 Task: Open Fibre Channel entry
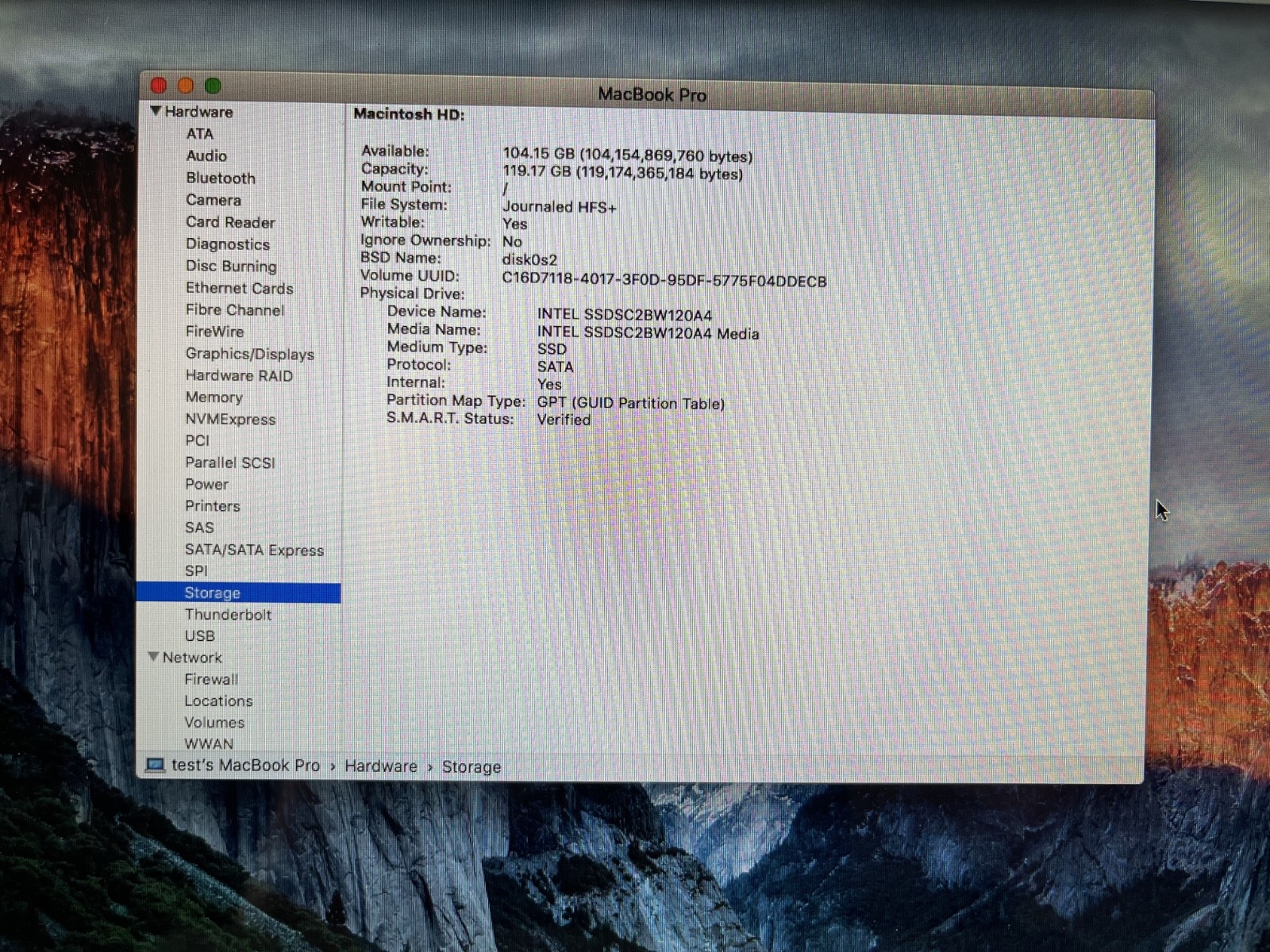[235, 309]
